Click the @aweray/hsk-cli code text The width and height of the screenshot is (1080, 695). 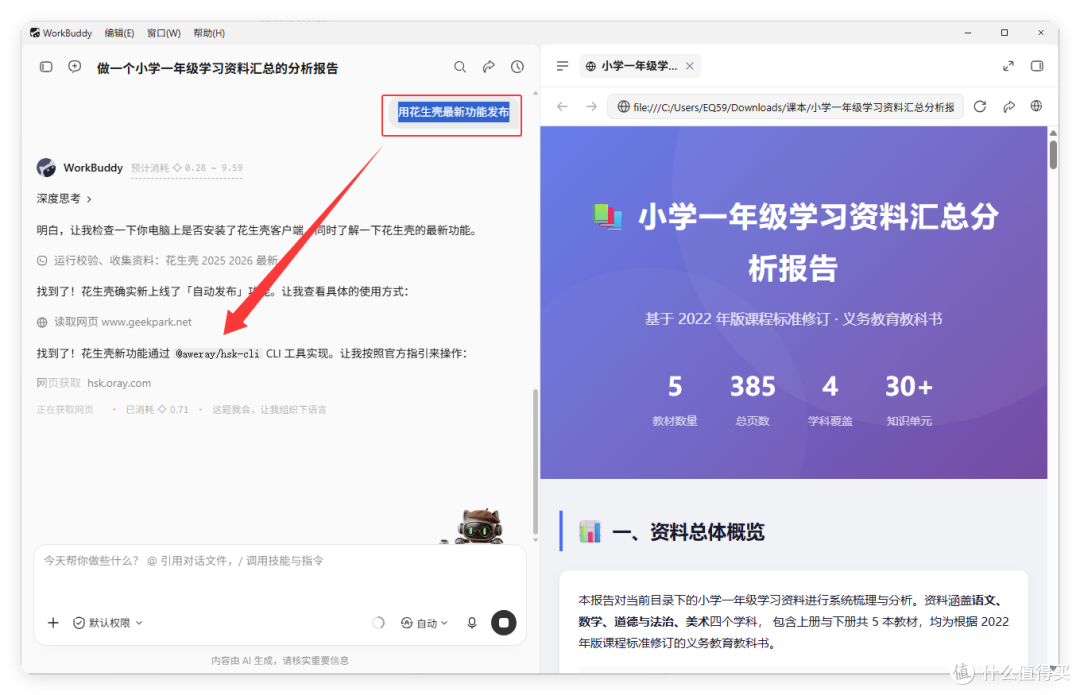click(218, 353)
